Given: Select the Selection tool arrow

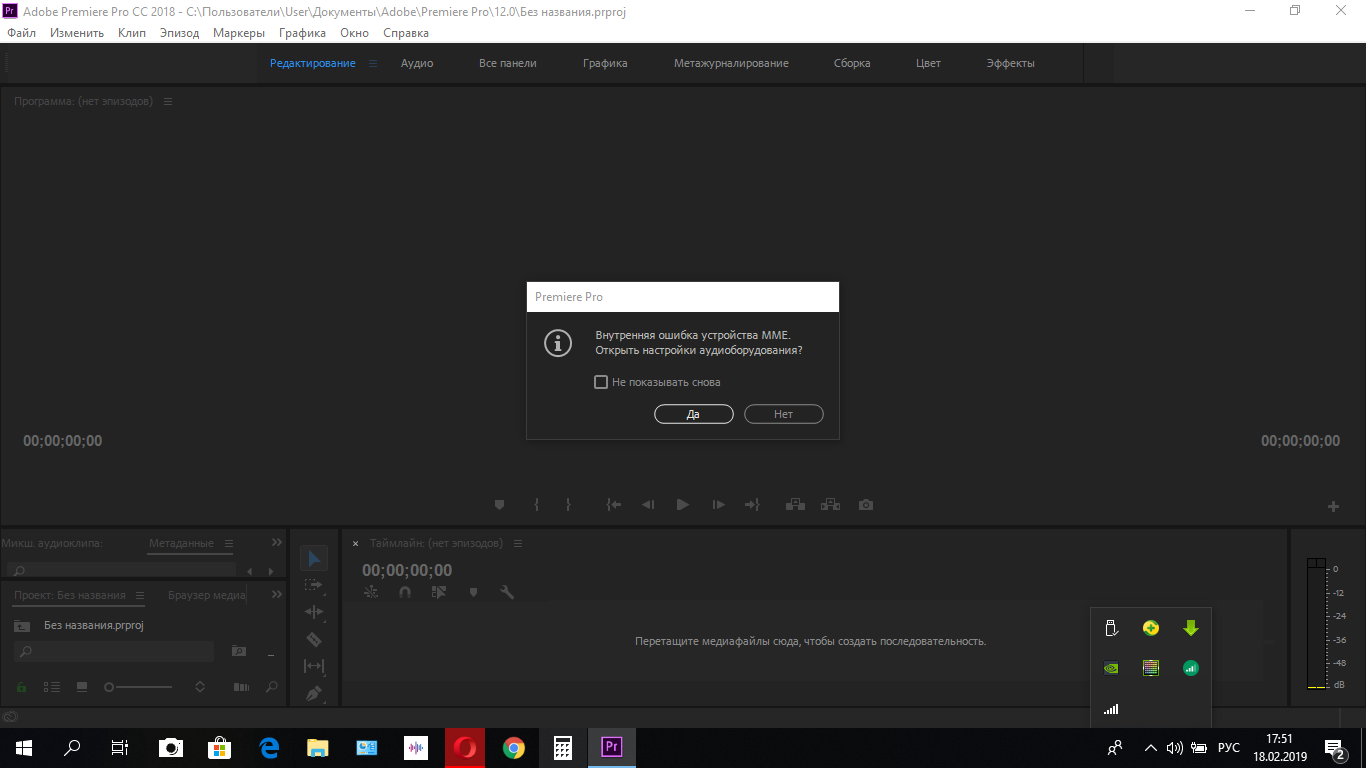Looking at the screenshot, I should [x=314, y=559].
